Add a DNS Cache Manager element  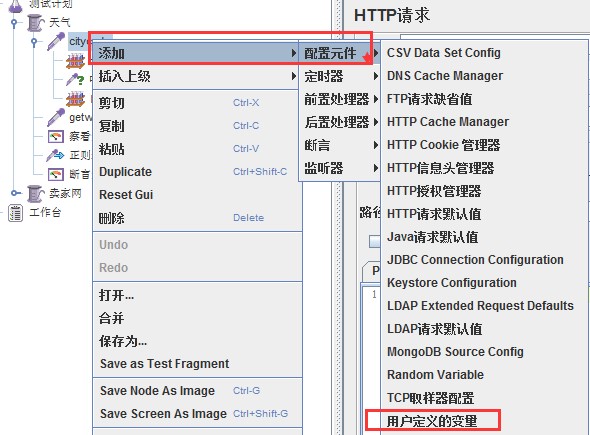pyautogui.click(x=484, y=76)
